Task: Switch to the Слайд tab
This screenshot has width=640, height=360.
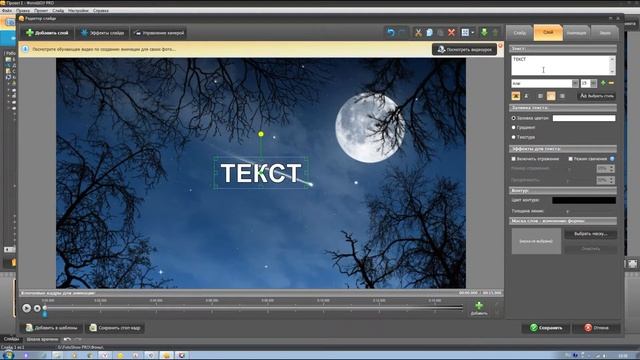Action: pos(520,33)
